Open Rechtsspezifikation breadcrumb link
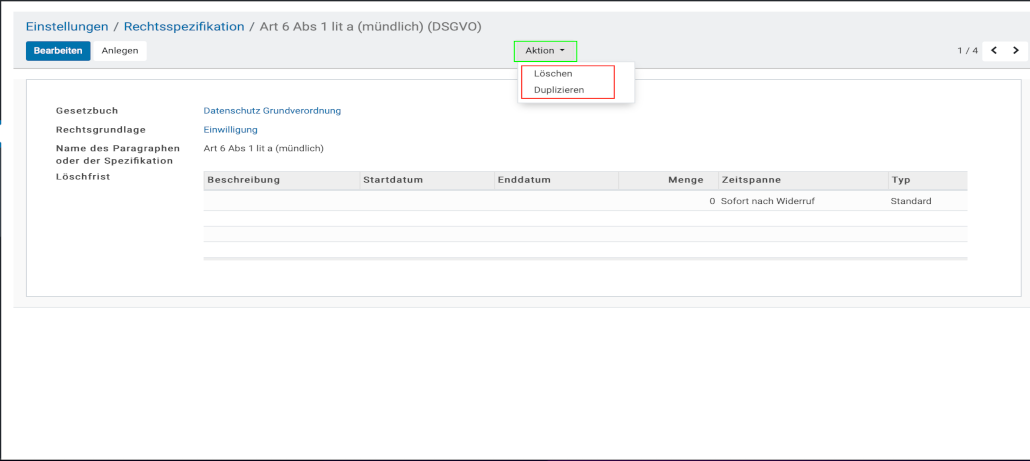The width and height of the screenshot is (1030, 461). pos(184,27)
